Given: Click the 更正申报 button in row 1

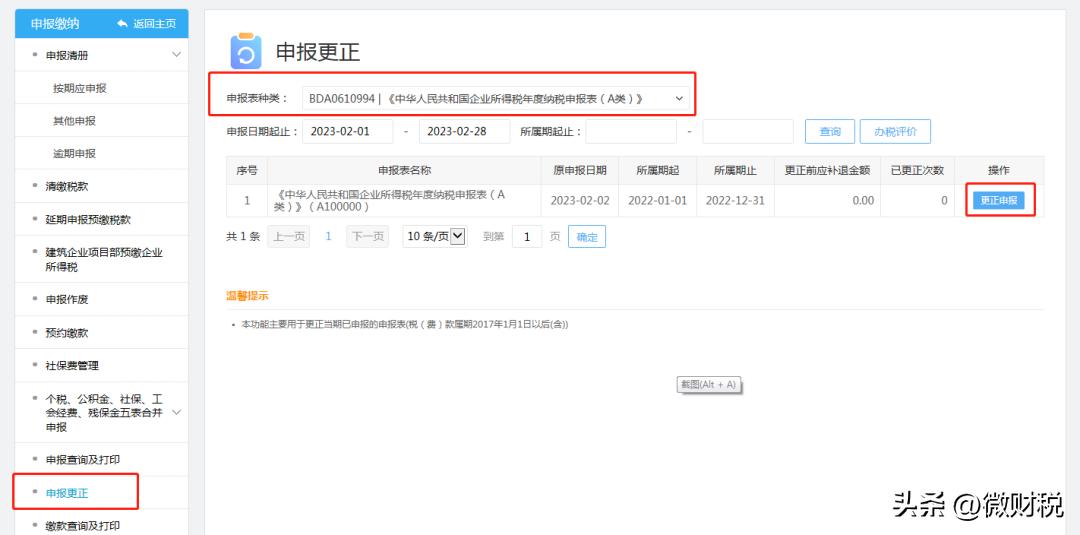Looking at the screenshot, I should pos(999,200).
